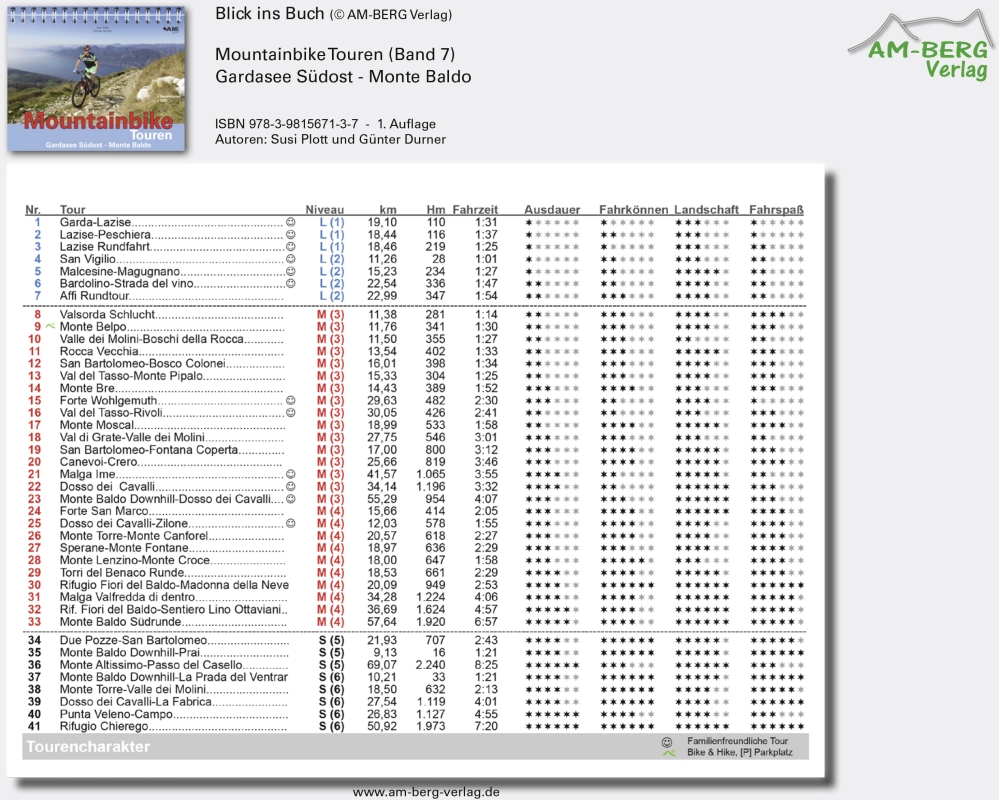Select the Landschaft column heading
Screen dimensions: 1000x800
click(x=706, y=209)
